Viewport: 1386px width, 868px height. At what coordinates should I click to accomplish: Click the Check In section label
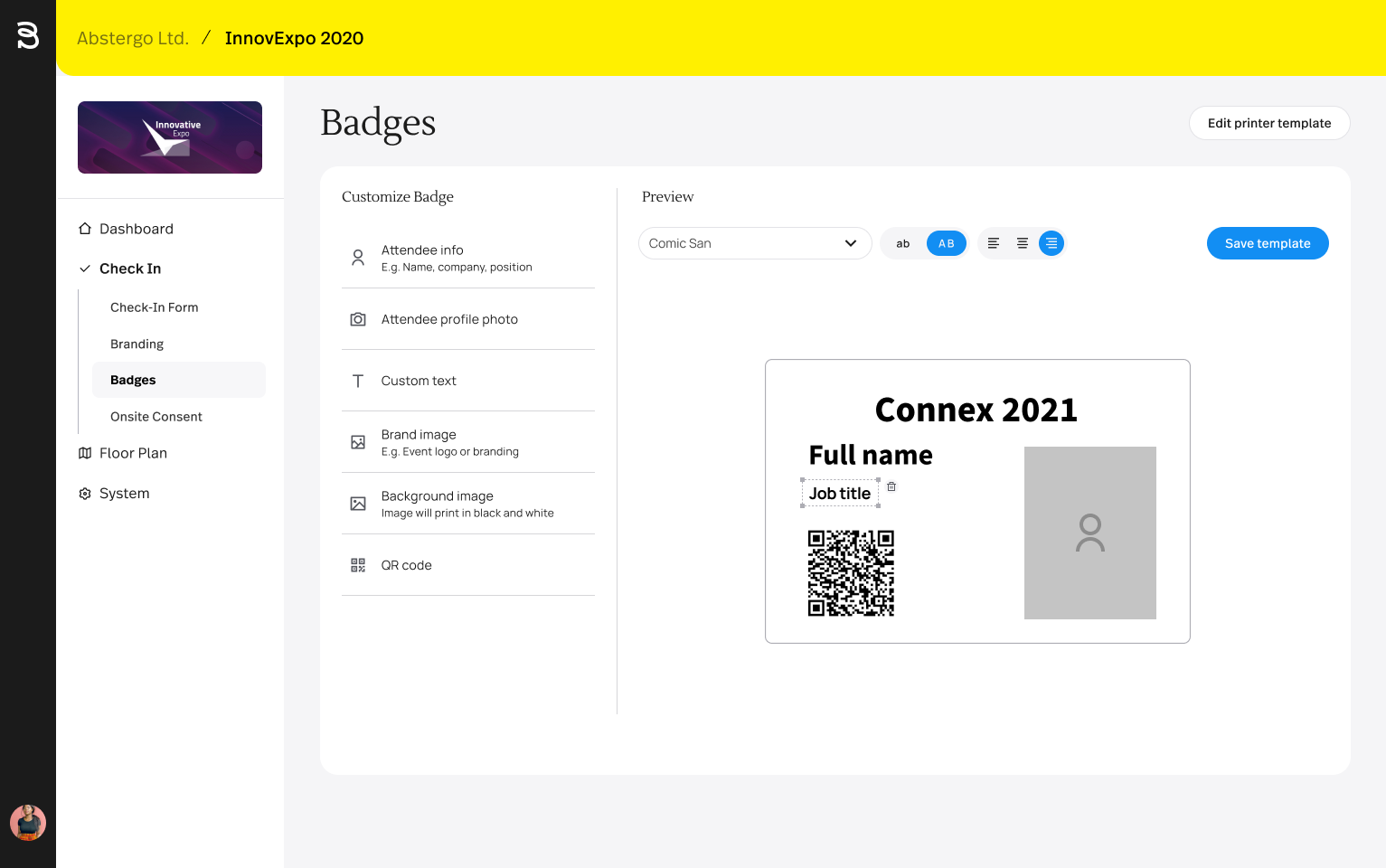[x=130, y=269]
